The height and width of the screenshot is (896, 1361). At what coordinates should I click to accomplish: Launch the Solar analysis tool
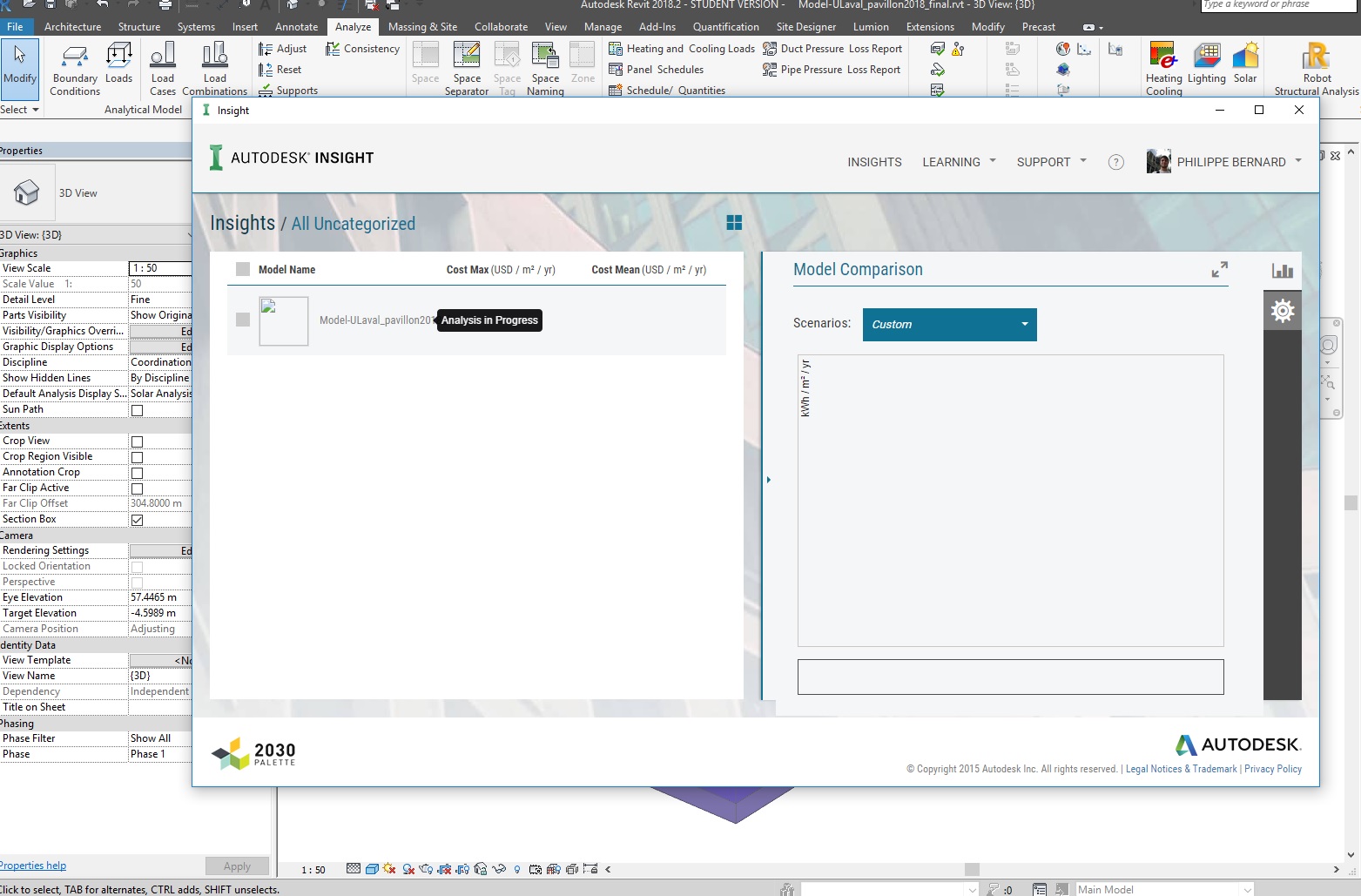point(1245,67)
